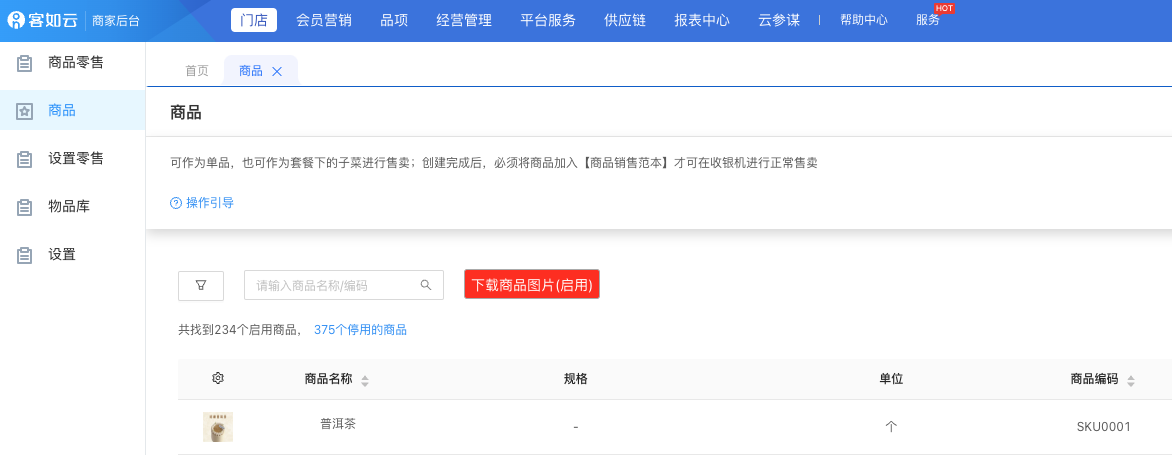Click the 设置零售 sidebar icon
This screenshot has height=455, width=1172.
click(x=25, y=159)
